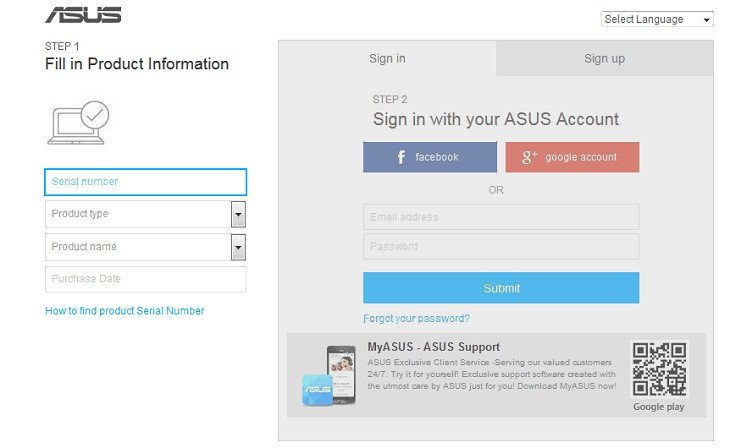Click the MyASUS phone app image
The height and width of the screenshot is (448, 730).
click(x=332, y=375)
